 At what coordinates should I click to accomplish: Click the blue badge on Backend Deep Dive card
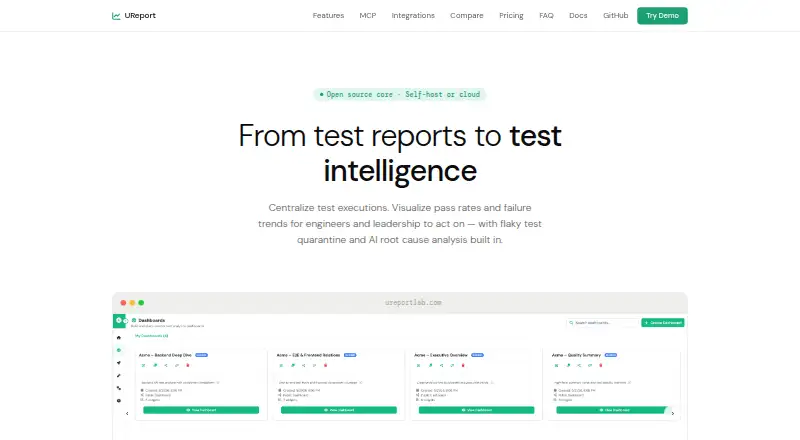(202, 355)
